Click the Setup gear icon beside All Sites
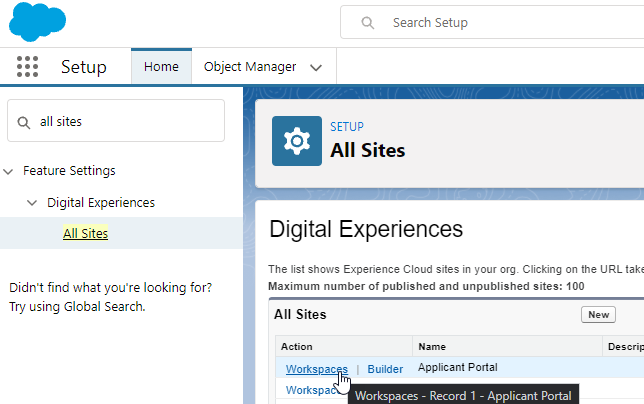 (x=297, y=140)
